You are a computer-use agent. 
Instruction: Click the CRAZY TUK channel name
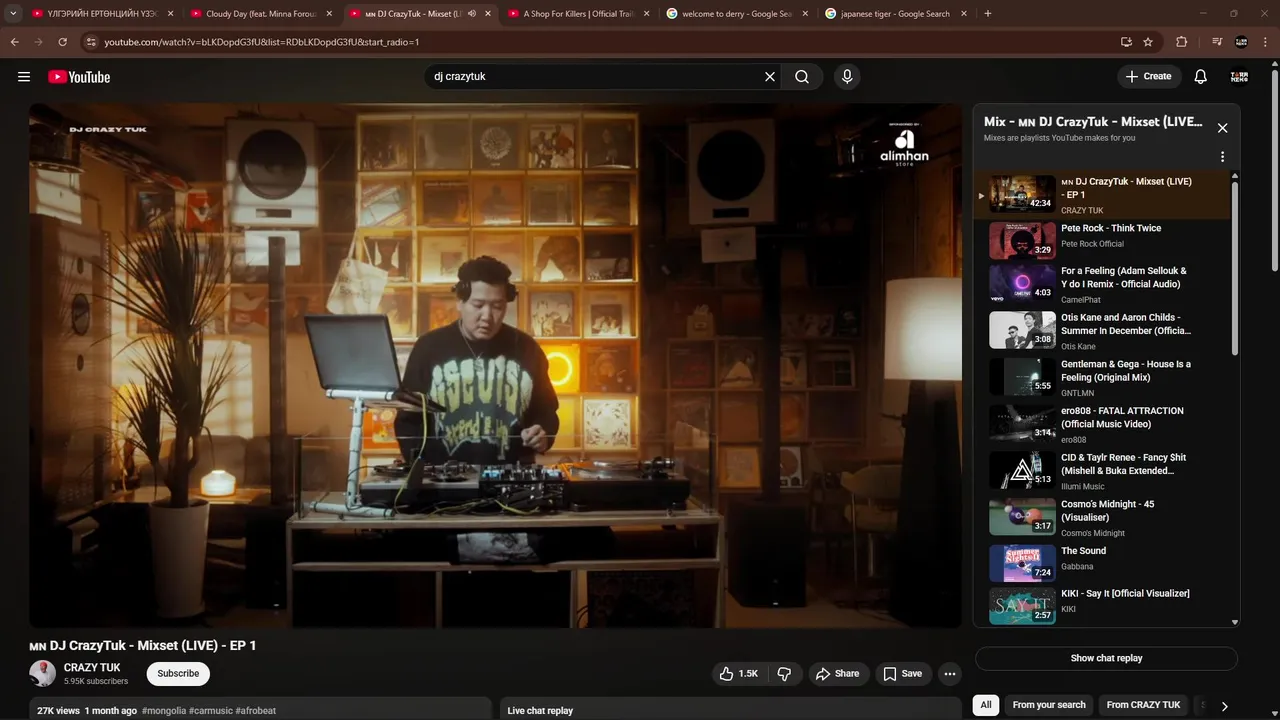tap(92, 668)
